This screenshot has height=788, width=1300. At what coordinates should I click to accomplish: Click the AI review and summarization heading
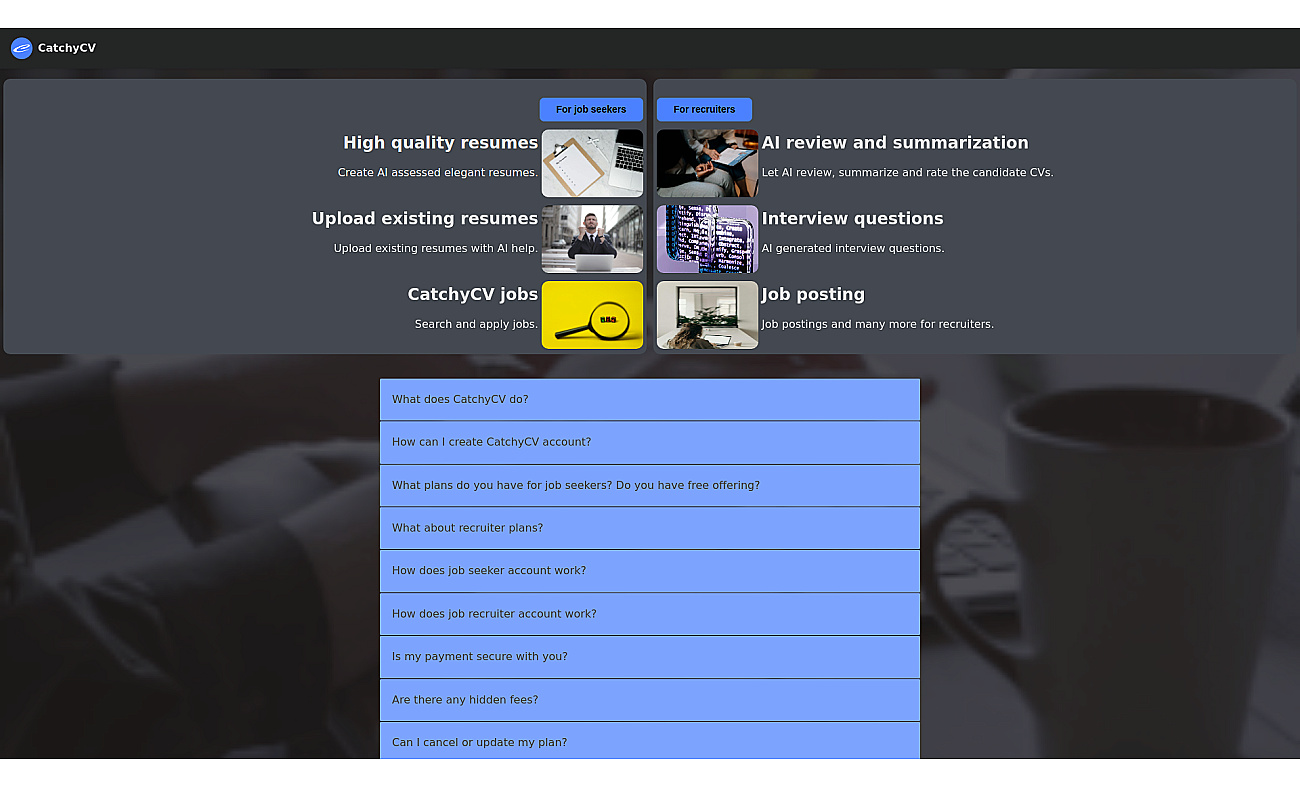[895, 143]
